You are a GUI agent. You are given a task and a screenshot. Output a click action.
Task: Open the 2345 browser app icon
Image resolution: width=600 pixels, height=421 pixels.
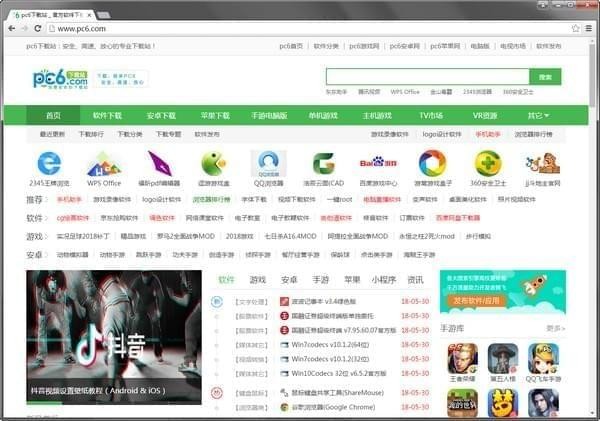49,163
